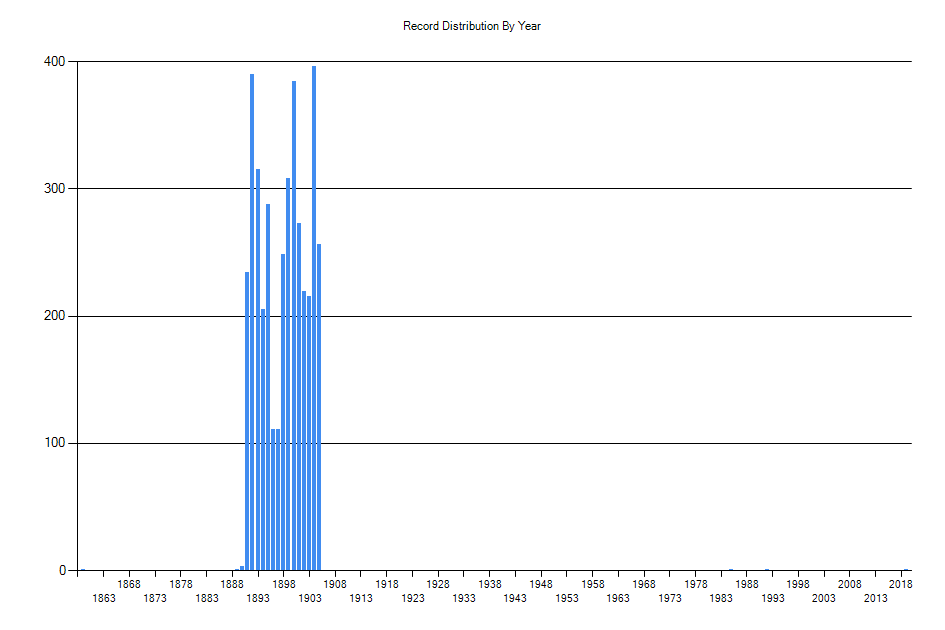
Task: Click the 2003 year label
Action: 824,598
